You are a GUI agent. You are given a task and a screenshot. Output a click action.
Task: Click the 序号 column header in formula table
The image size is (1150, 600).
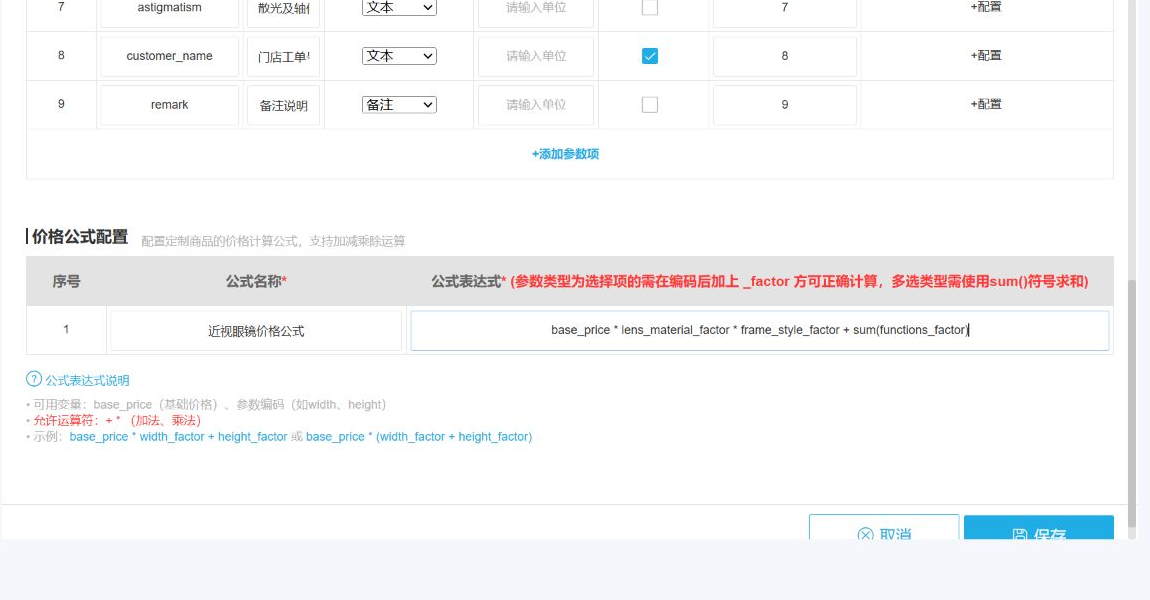click(x=66, y=282)
